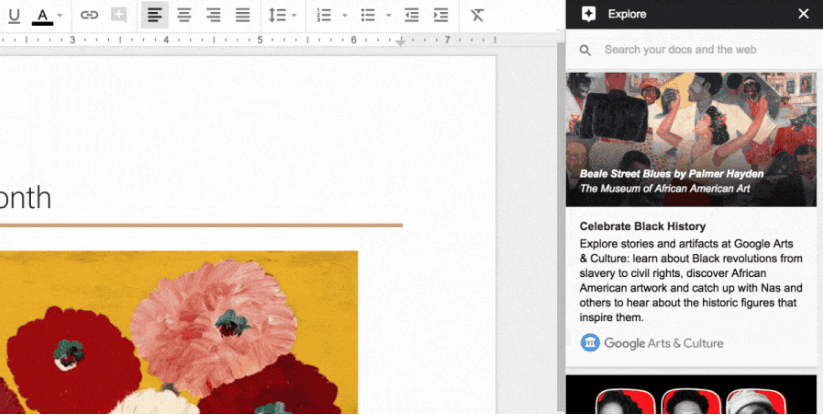The height and width of the screenshot is (415, 823).
Task: Increase indent
Action: tap(441, 15)
